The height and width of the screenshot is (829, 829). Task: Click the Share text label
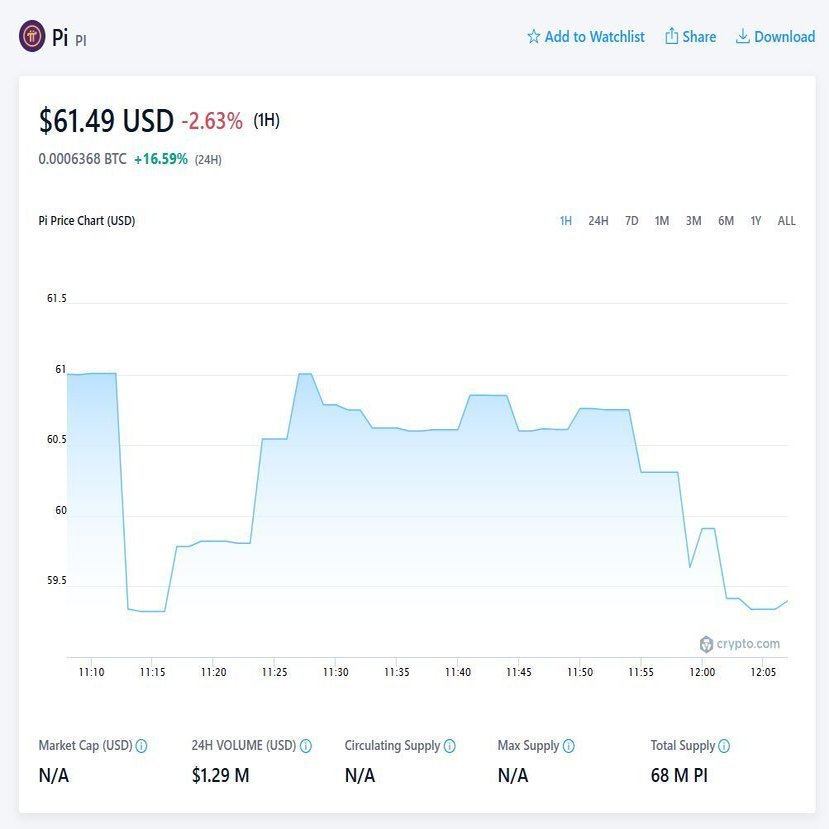[x=698, y=36]
